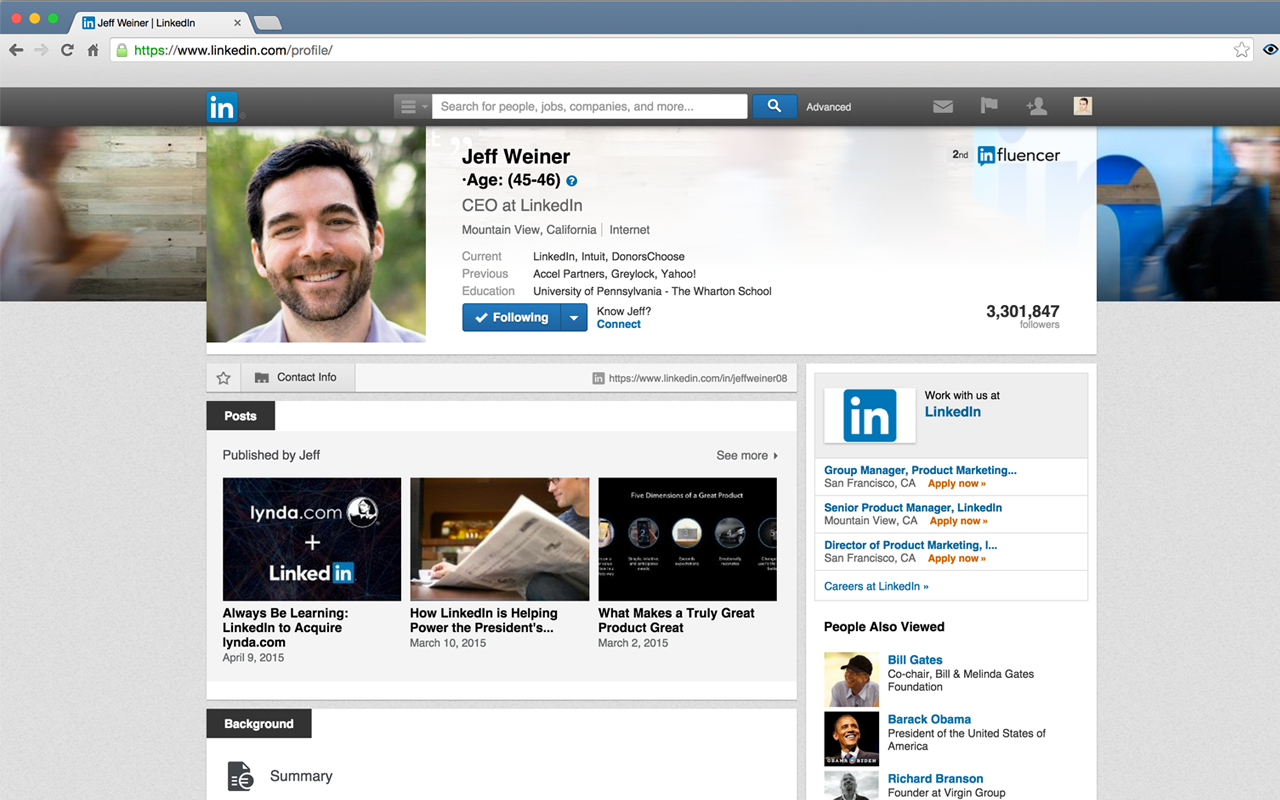The image size is (1280, 800).
Task: Click the Mountain View, California location text
Action: pos(529,230)
